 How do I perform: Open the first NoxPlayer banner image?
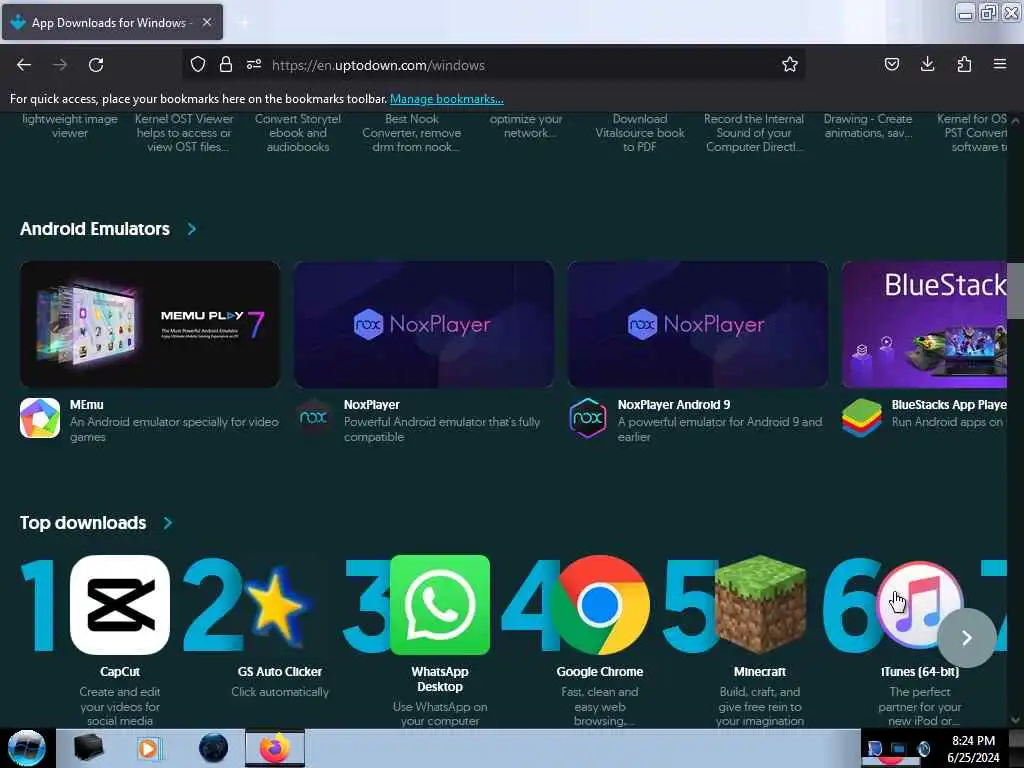coord(424,324)
